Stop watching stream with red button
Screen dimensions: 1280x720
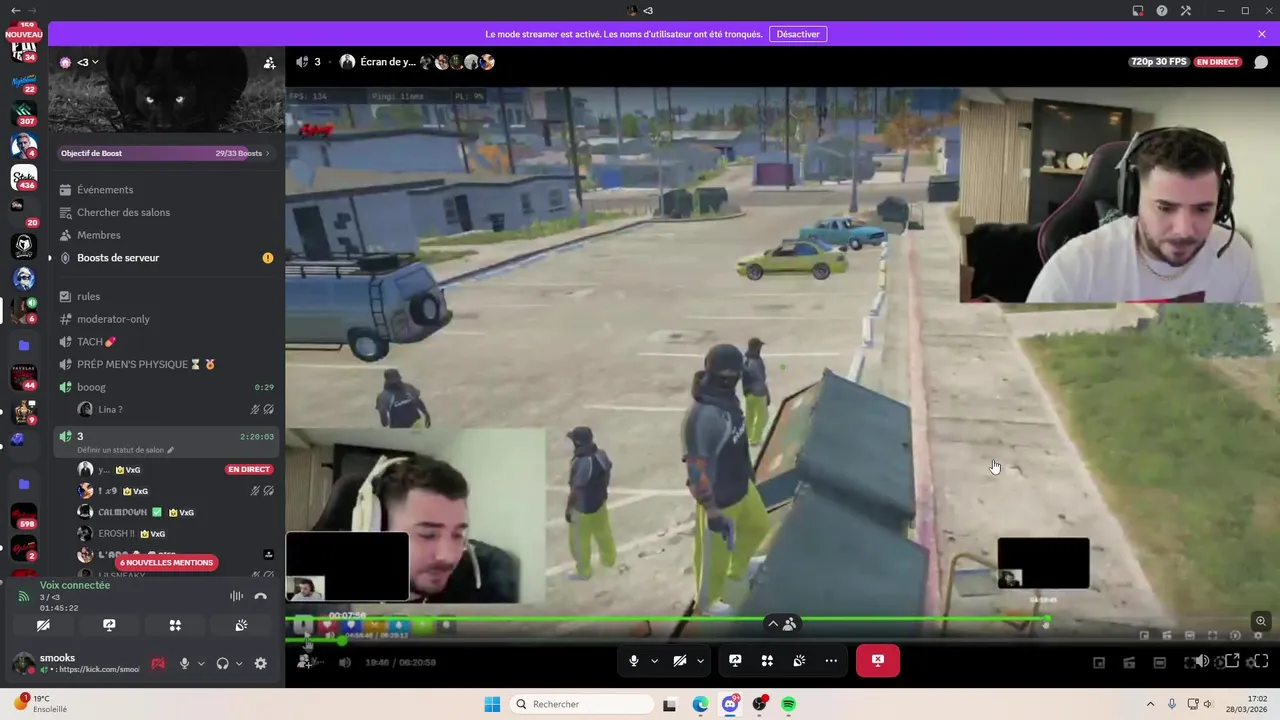pyautogui.click(x=878, y=660)
